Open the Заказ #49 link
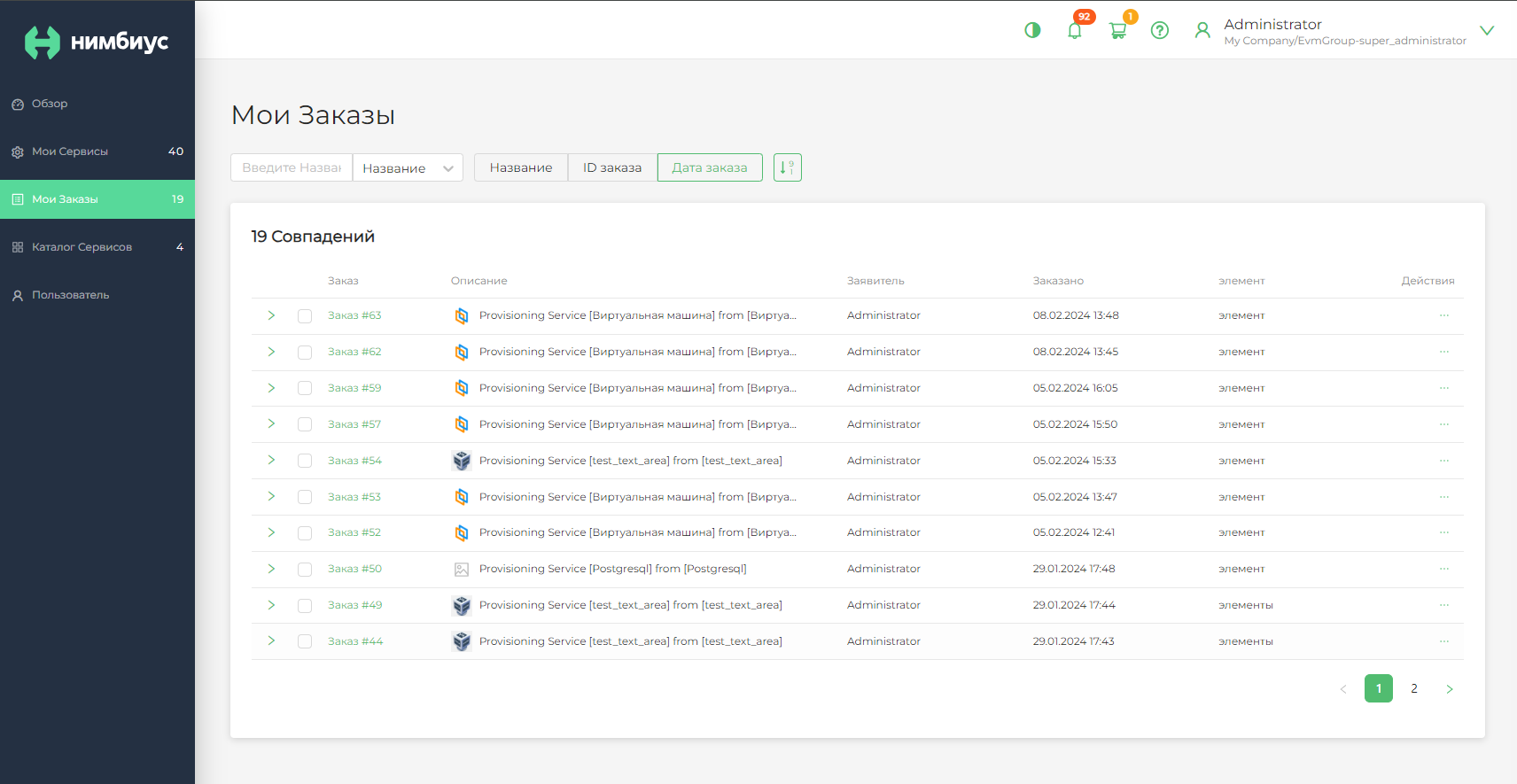This screenshot has width=1517, height=784. pyautogui.click(x=354, y=605)
